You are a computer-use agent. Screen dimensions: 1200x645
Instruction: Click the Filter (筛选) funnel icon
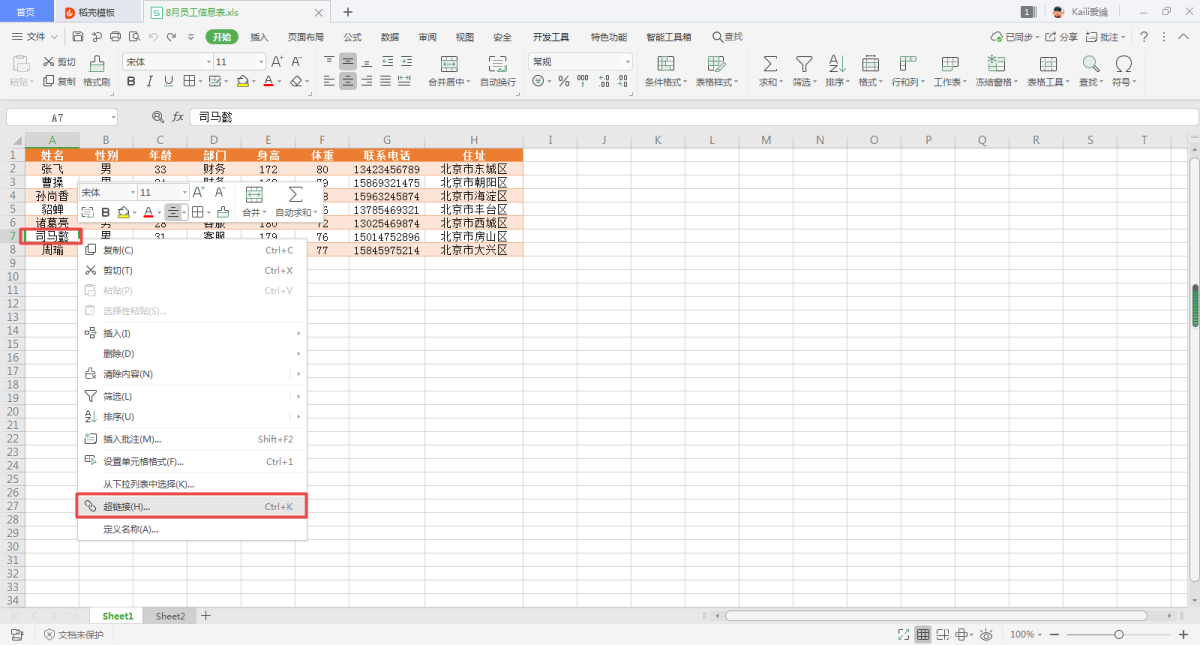click(803, 64)
